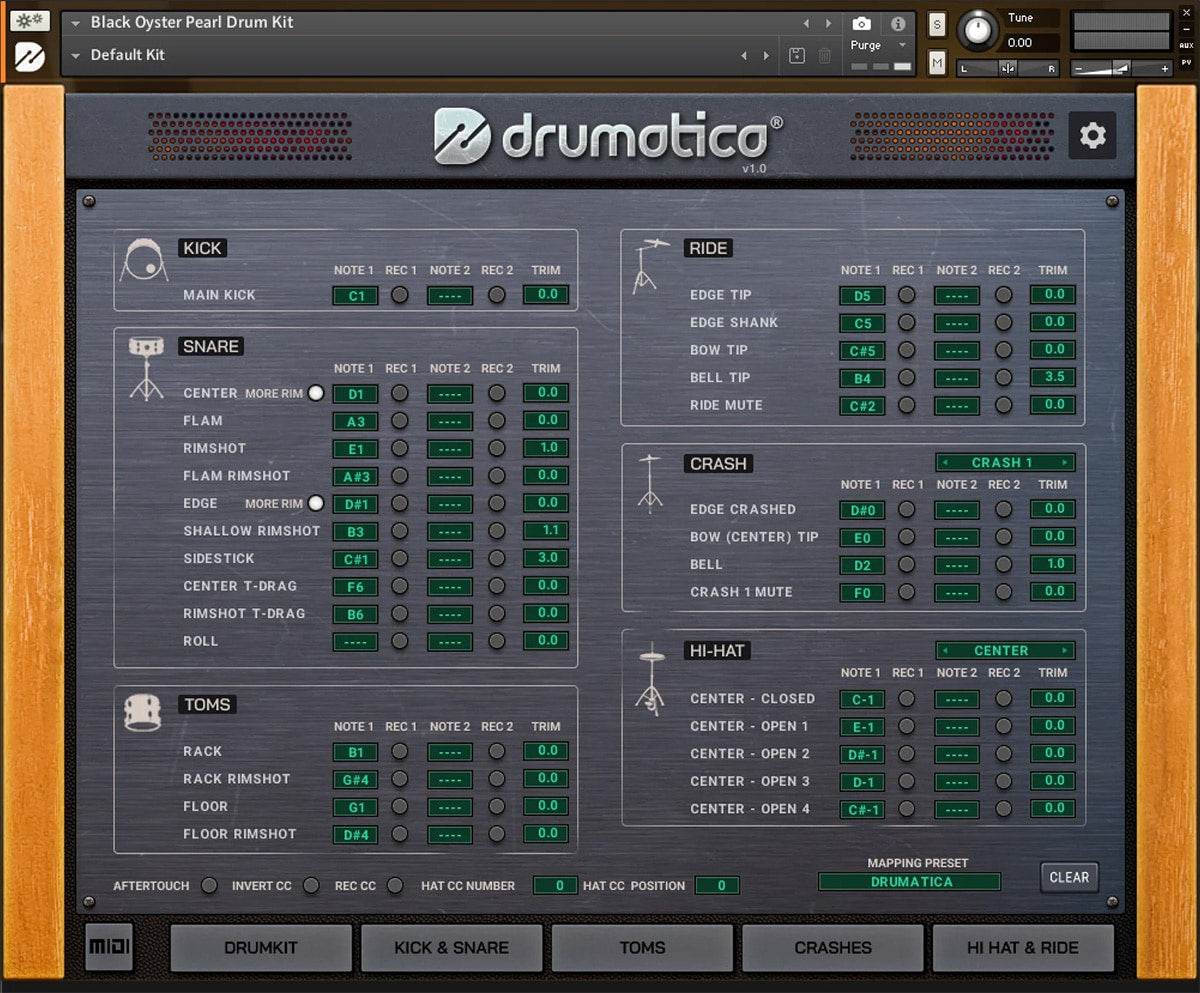The width and height of the screenshot is (1200, 993).
Task: Go to next instrument with right arrow
Action: [x=828, y=23]
